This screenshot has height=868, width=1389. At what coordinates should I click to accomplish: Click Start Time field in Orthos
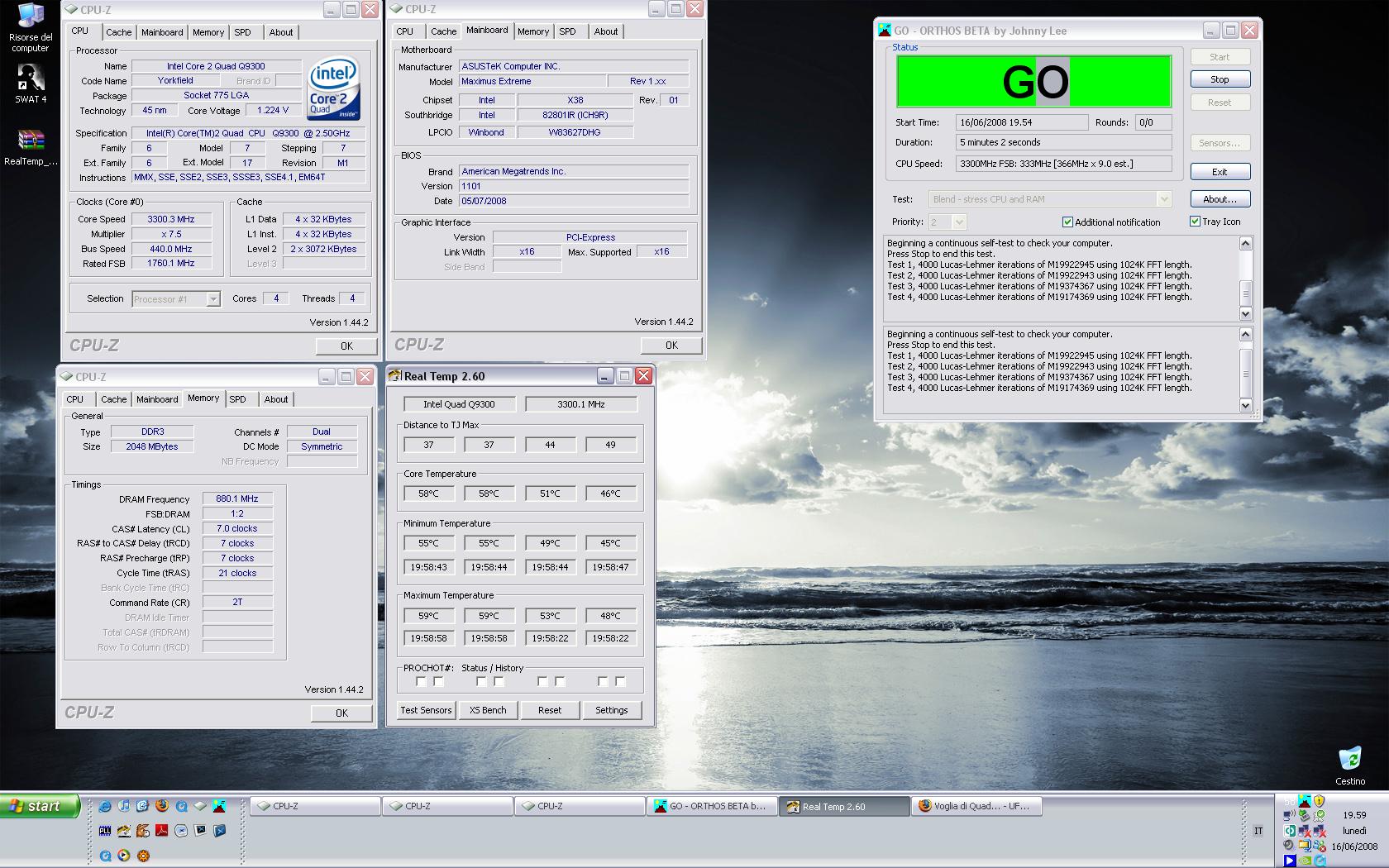(x=1022, y=122)
